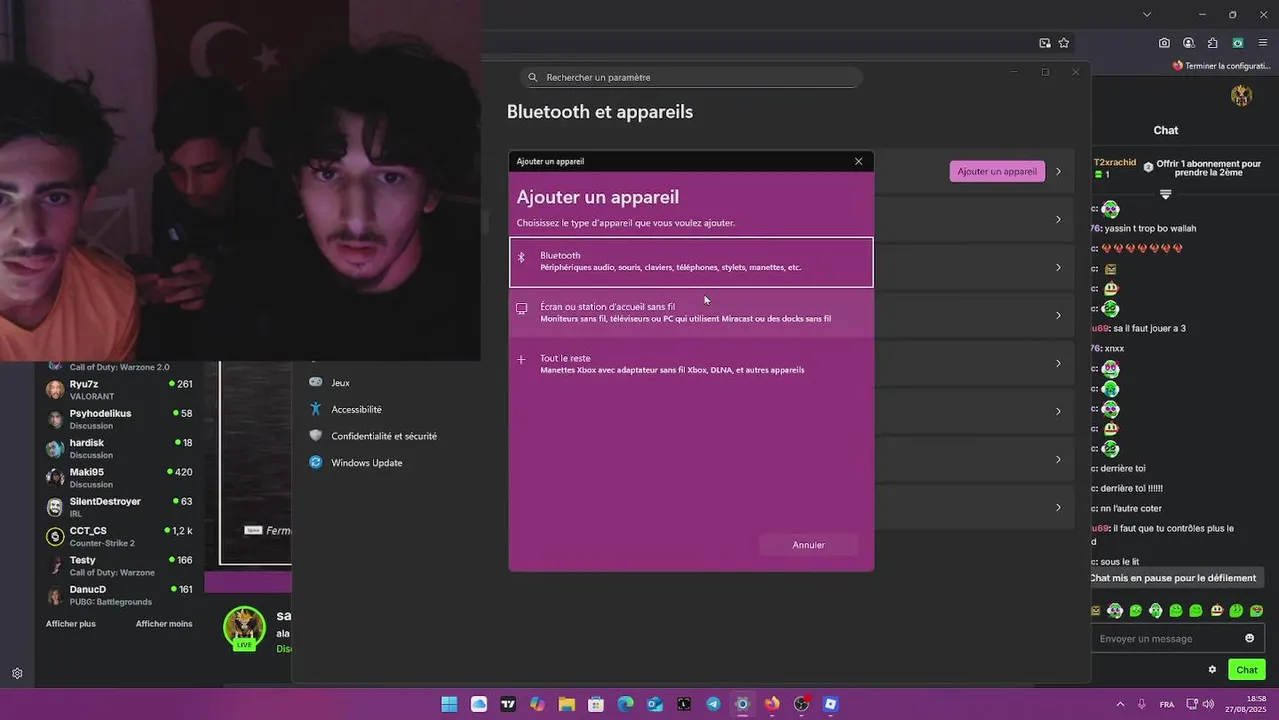Close the Ajouter un appareil dialog

click(858, 161)
